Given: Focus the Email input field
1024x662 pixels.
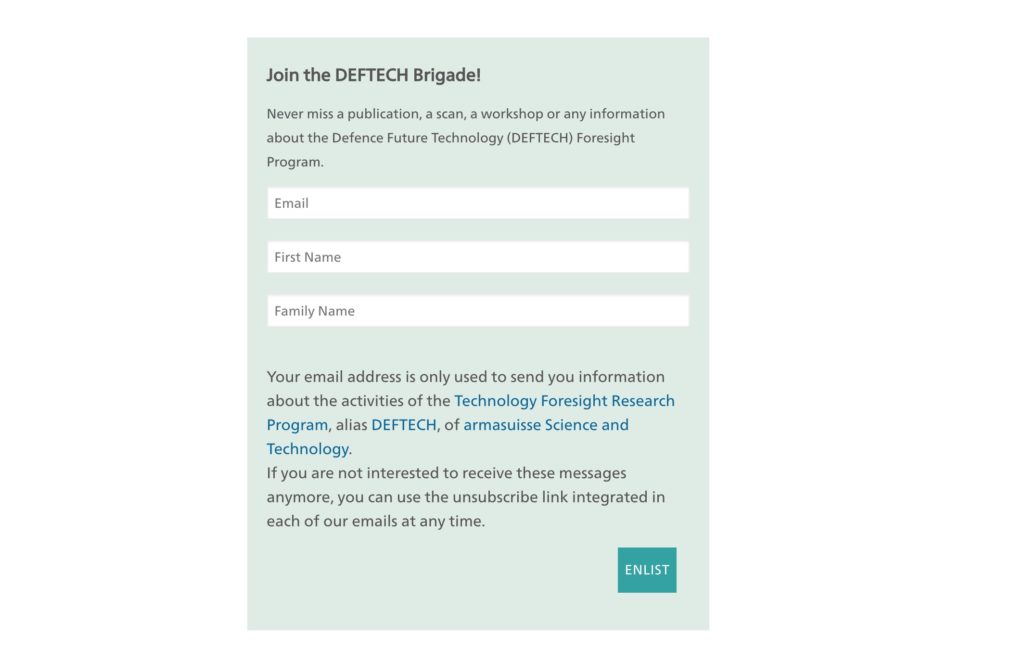Looking at the screenshot, I should (x=477, y=203).
